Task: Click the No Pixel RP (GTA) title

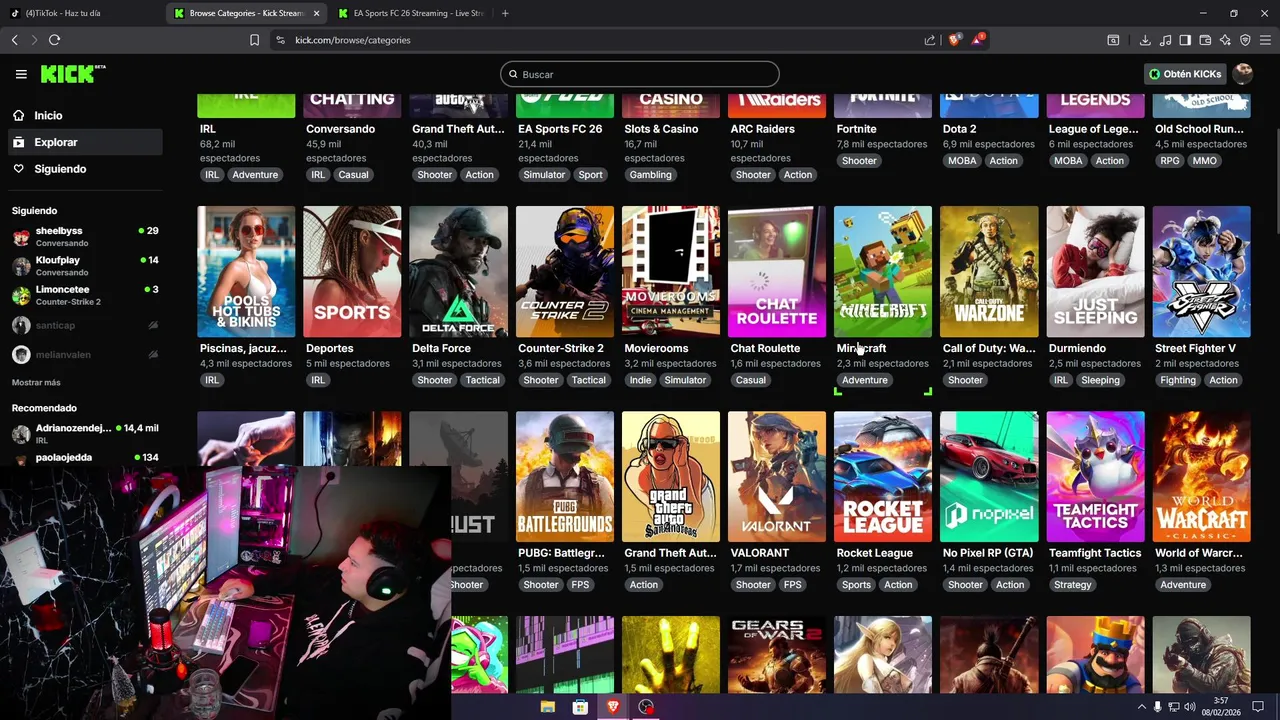Action: coord(988,553)
